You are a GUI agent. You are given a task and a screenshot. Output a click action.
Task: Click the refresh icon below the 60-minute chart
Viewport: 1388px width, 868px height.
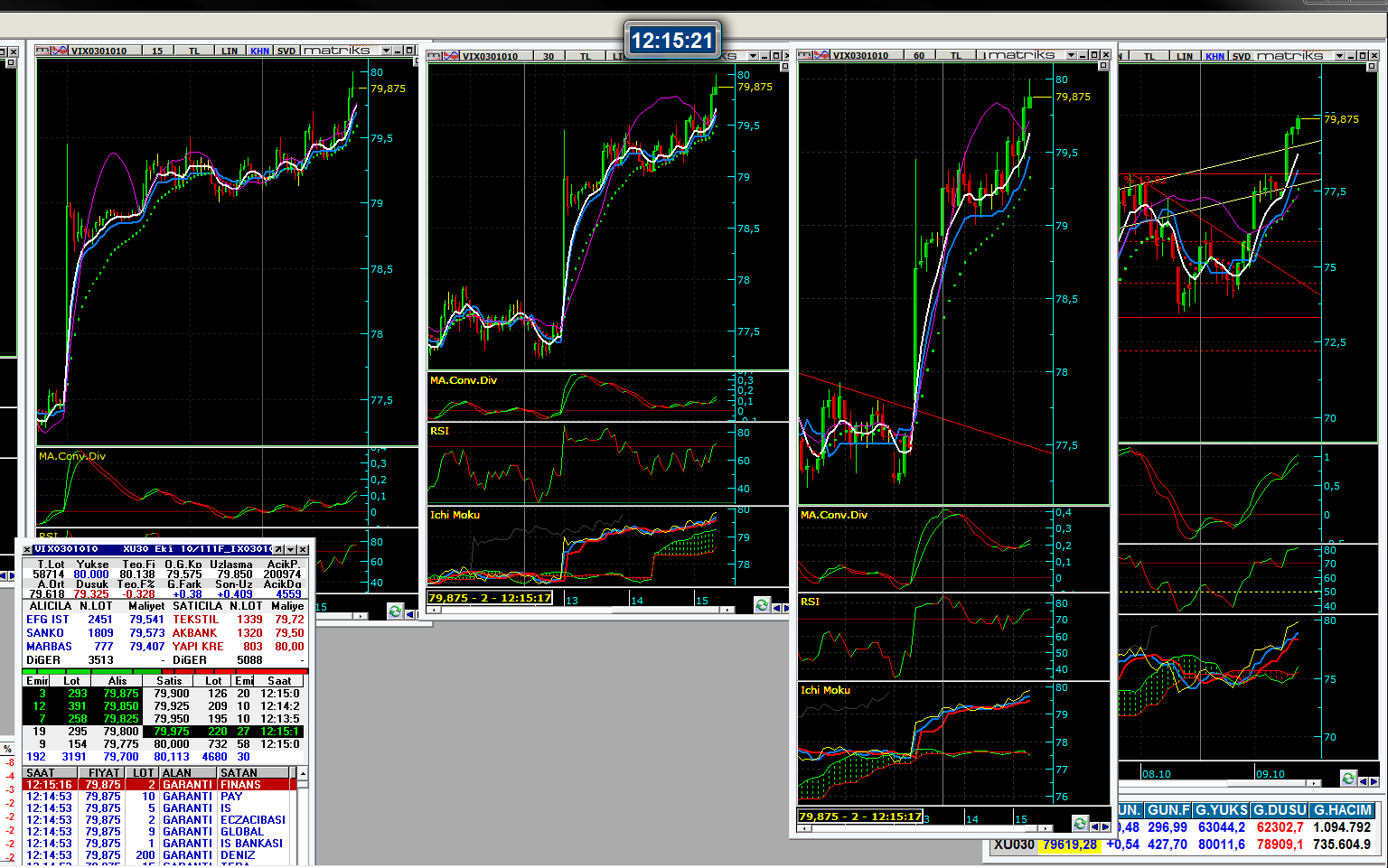[x=1080, y=824]
